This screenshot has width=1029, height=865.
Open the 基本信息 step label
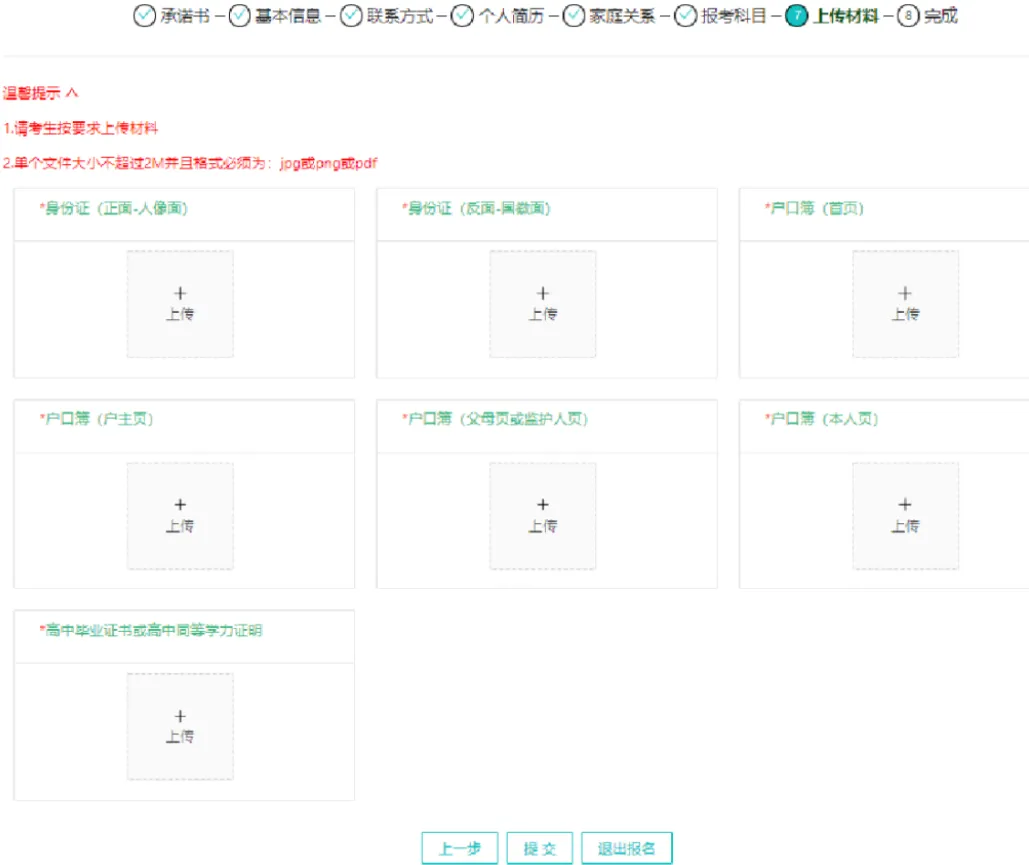coord(287,16)
